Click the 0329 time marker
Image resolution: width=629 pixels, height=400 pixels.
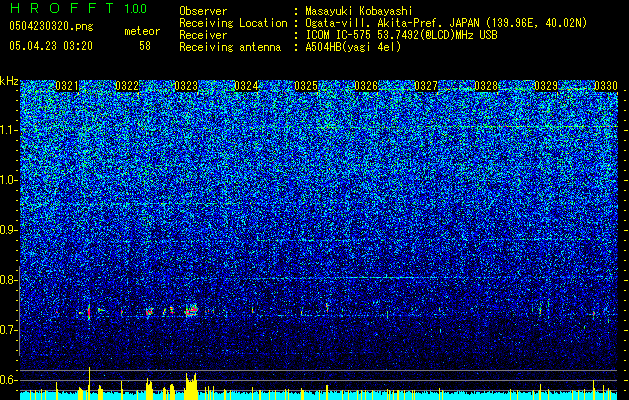[546, 86]
